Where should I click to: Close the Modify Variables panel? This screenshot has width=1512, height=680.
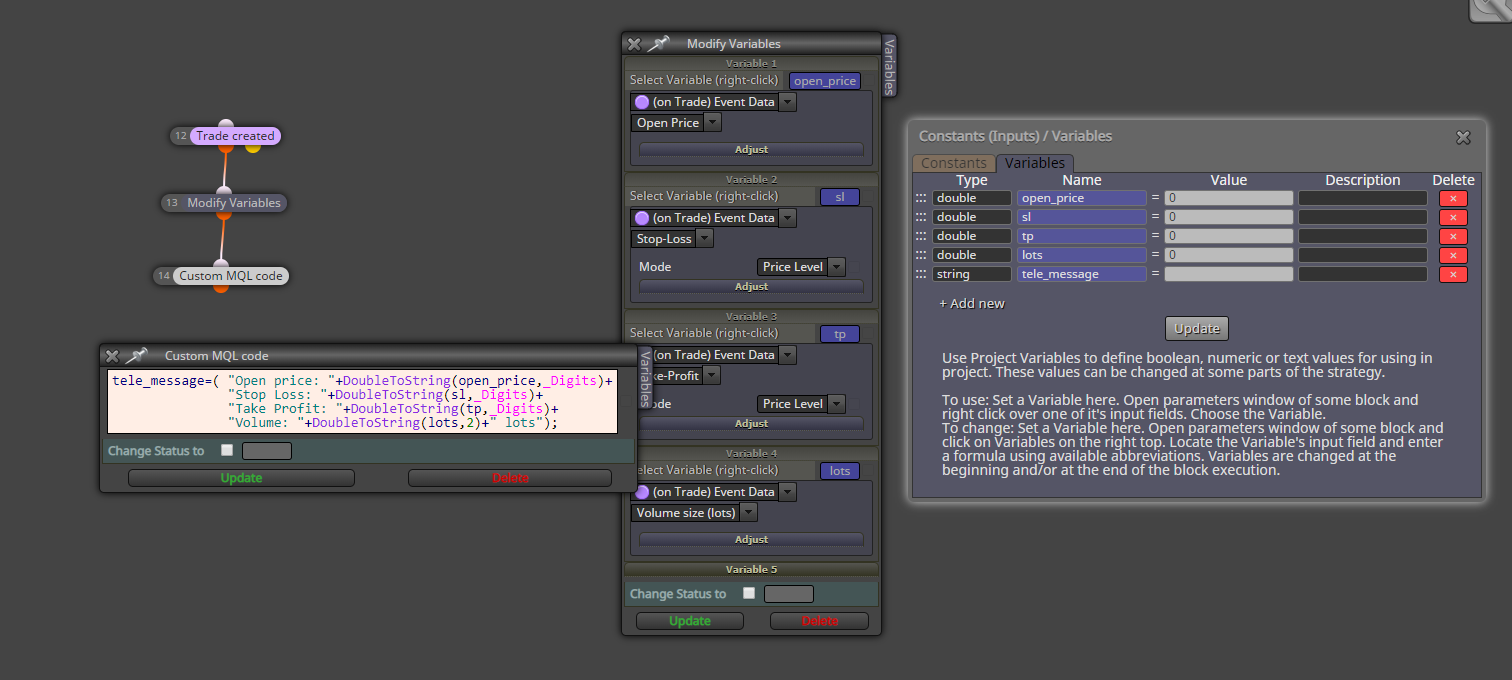(x=634, y=44)
